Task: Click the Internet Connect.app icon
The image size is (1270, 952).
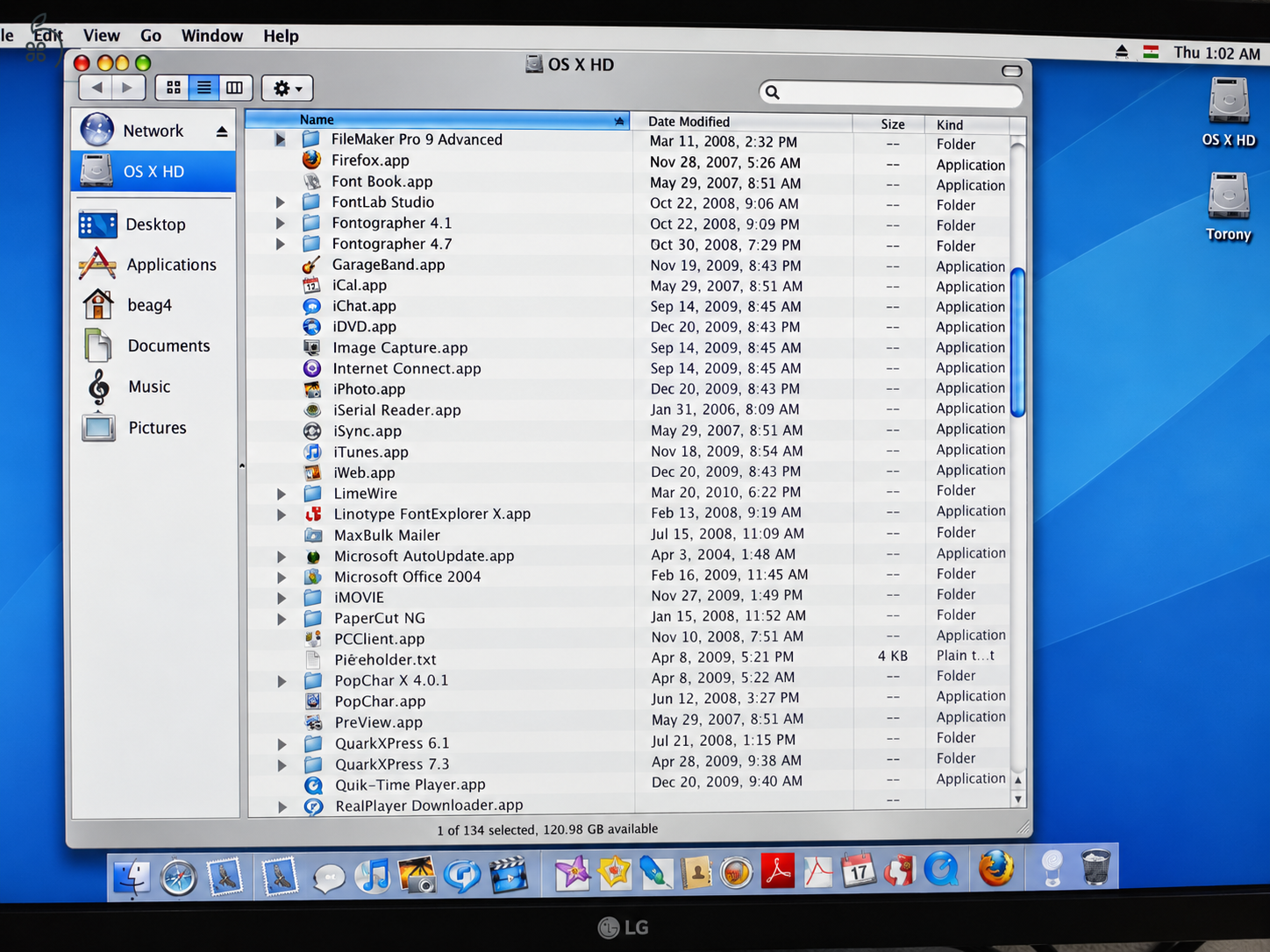Action: (x=312, y=368)
